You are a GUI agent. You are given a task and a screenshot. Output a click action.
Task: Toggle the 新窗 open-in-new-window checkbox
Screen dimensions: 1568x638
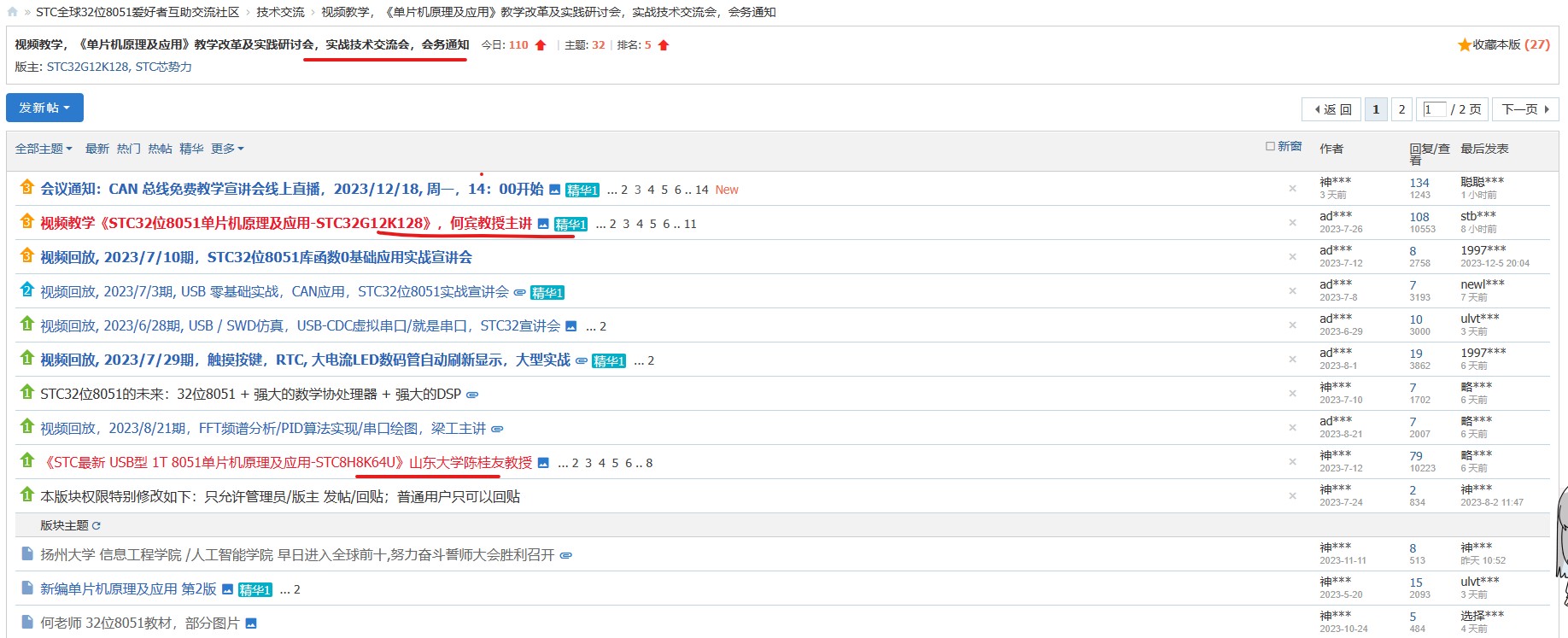pyautogui.click(x=1270, y=146)
